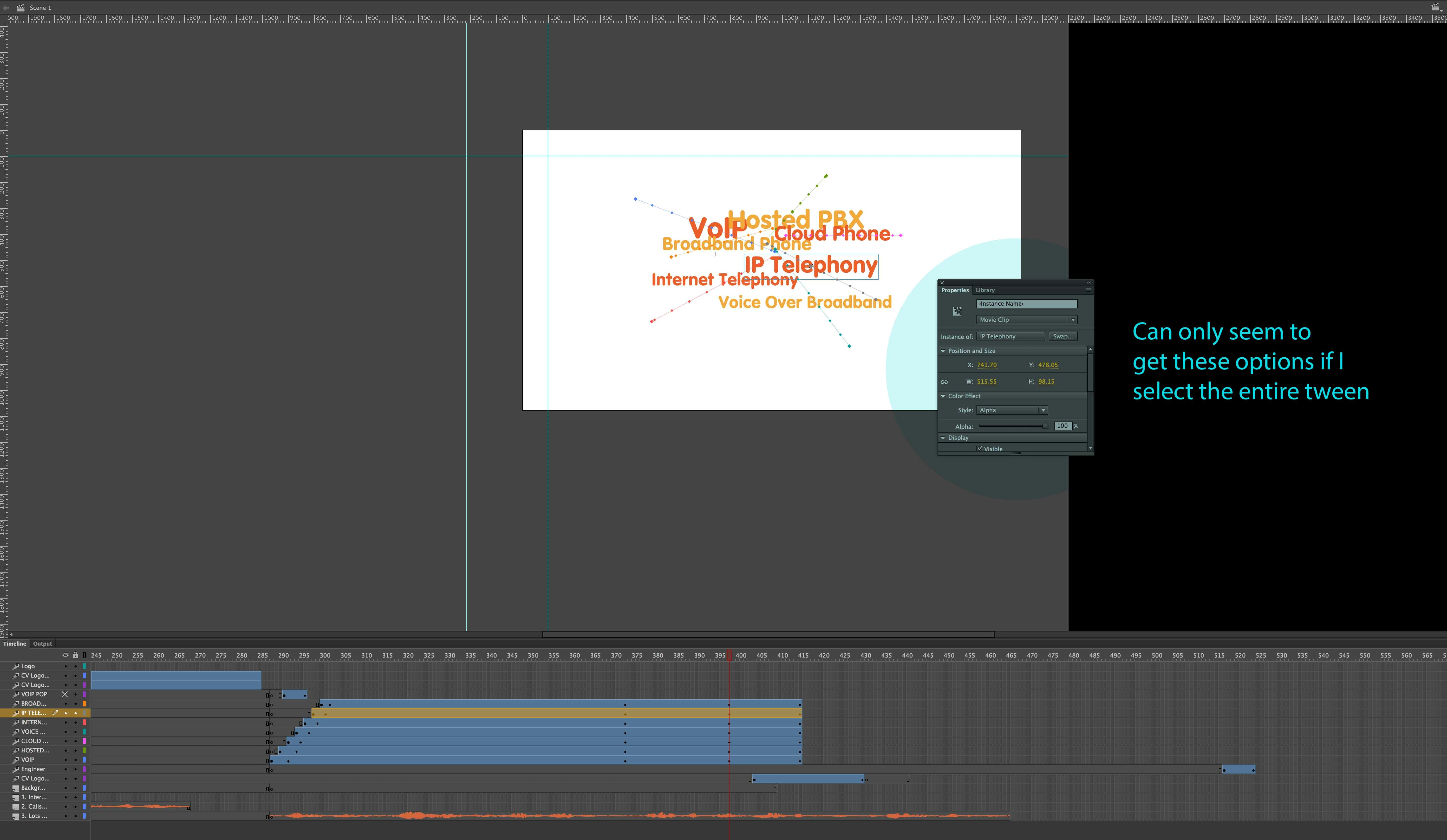Switch to the Output tab
Image resolution: width=1447 pixels, height=840 pixels.
point(42,644)
